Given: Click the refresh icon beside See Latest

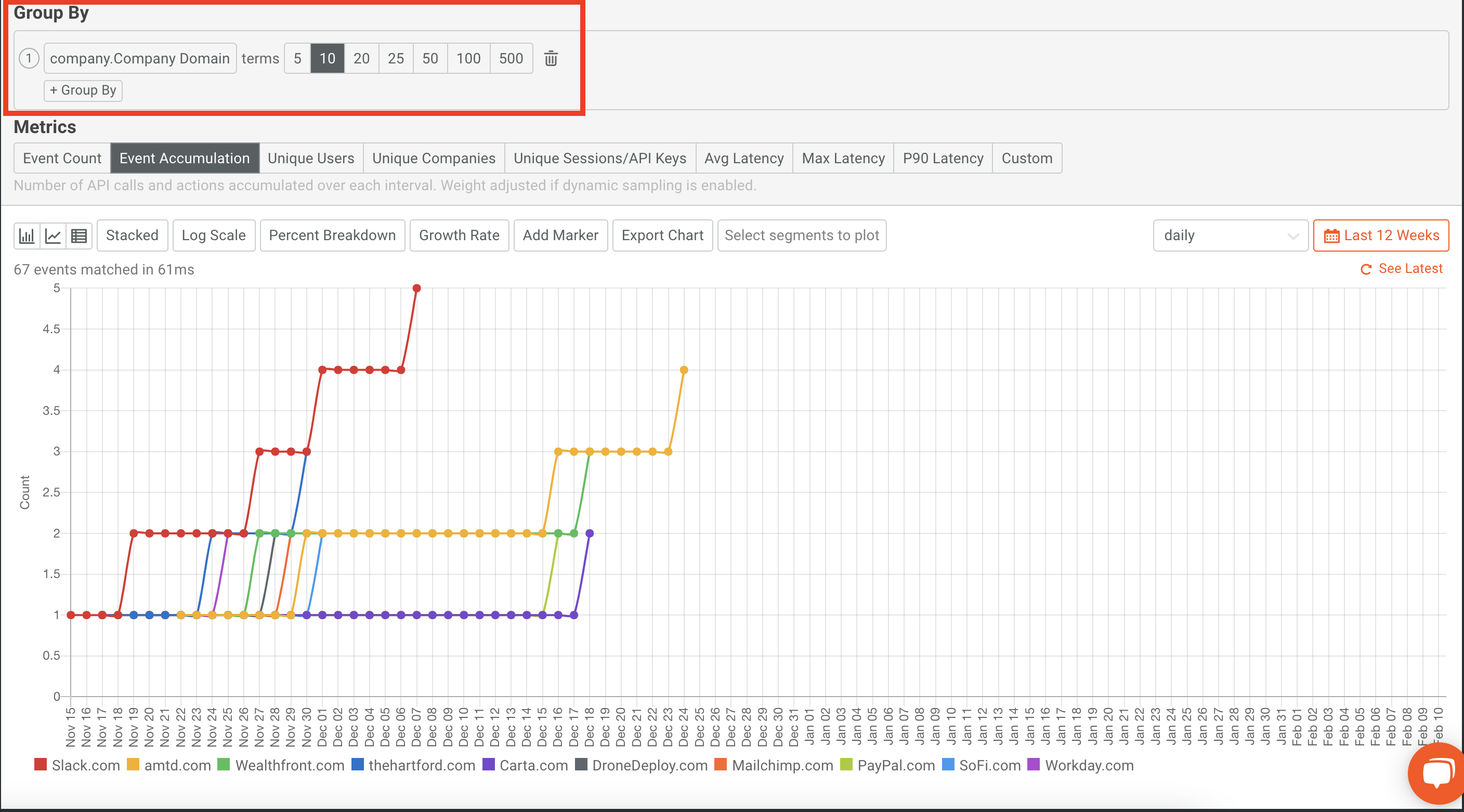Looking at the screenshot, I should (1366, 269).
